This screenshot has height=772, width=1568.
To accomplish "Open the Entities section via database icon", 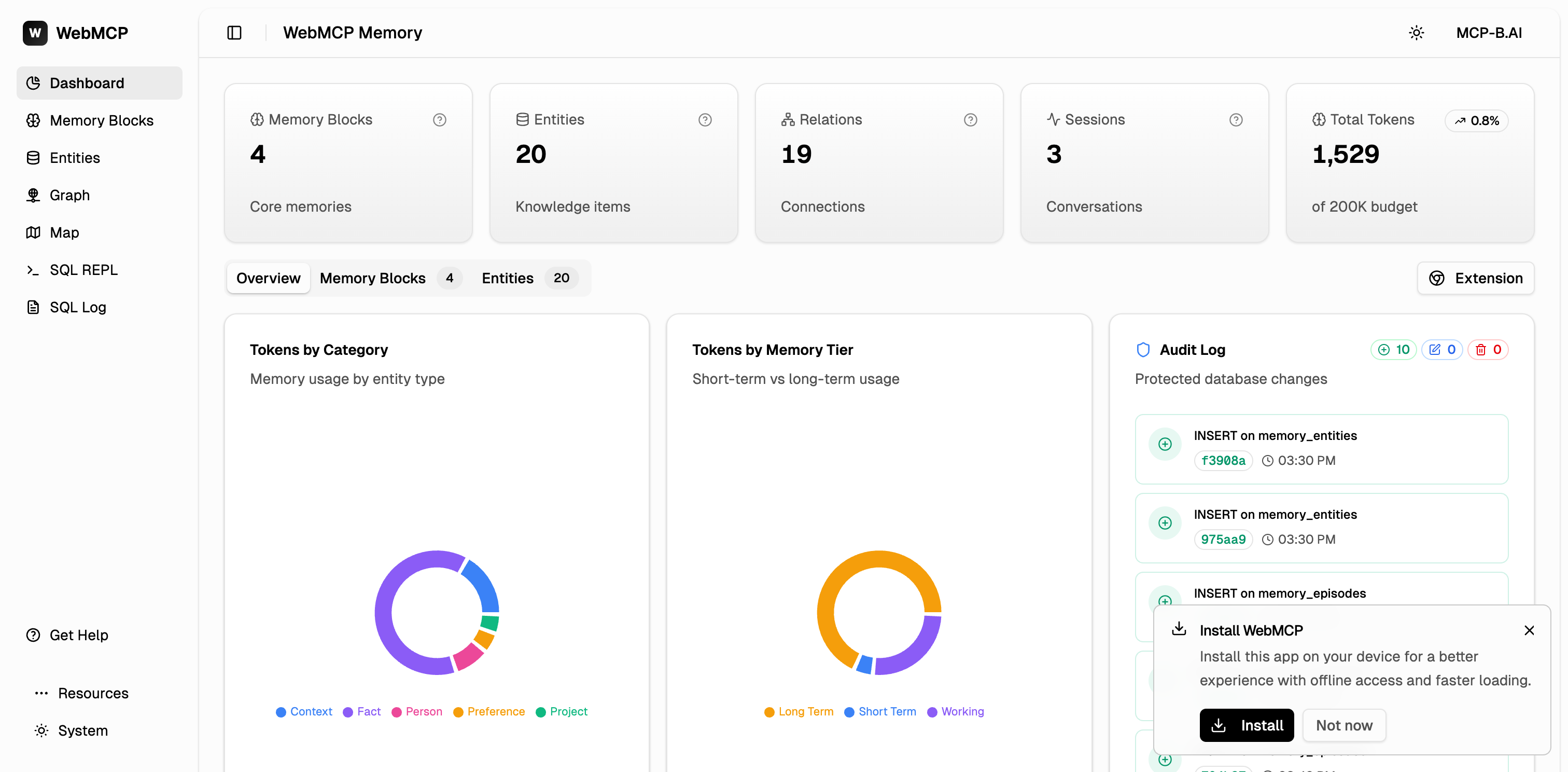I will (x=74, y=157).
